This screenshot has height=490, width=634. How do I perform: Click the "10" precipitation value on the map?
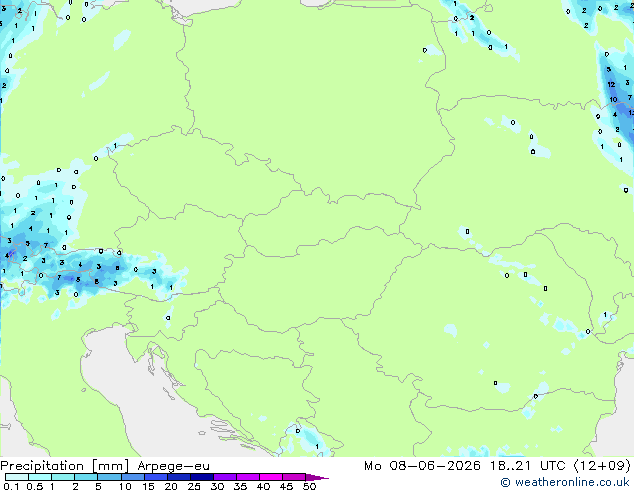[x=613, y=99]
